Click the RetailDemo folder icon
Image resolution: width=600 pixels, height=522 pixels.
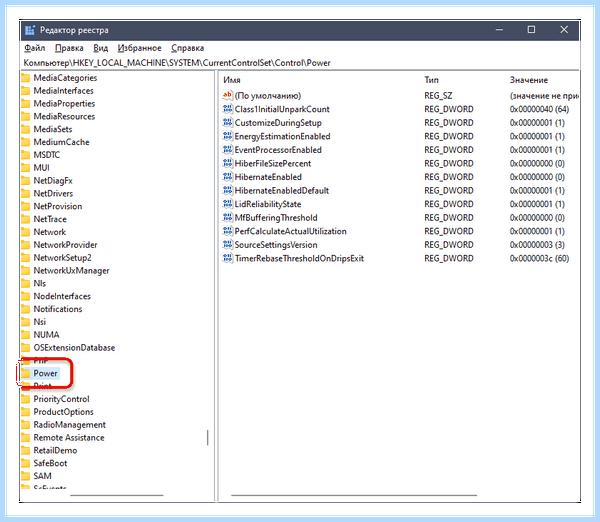pyautogui.click(x=26, y=450)
